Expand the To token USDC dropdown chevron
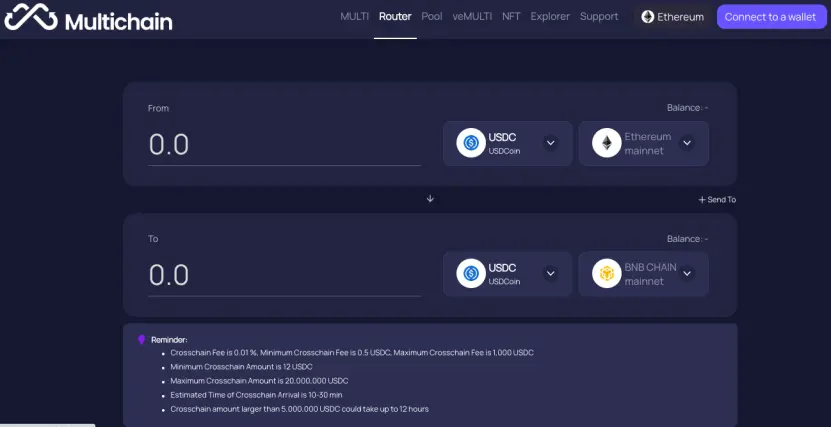Screen dimensions: 831x427 point(551,273)
